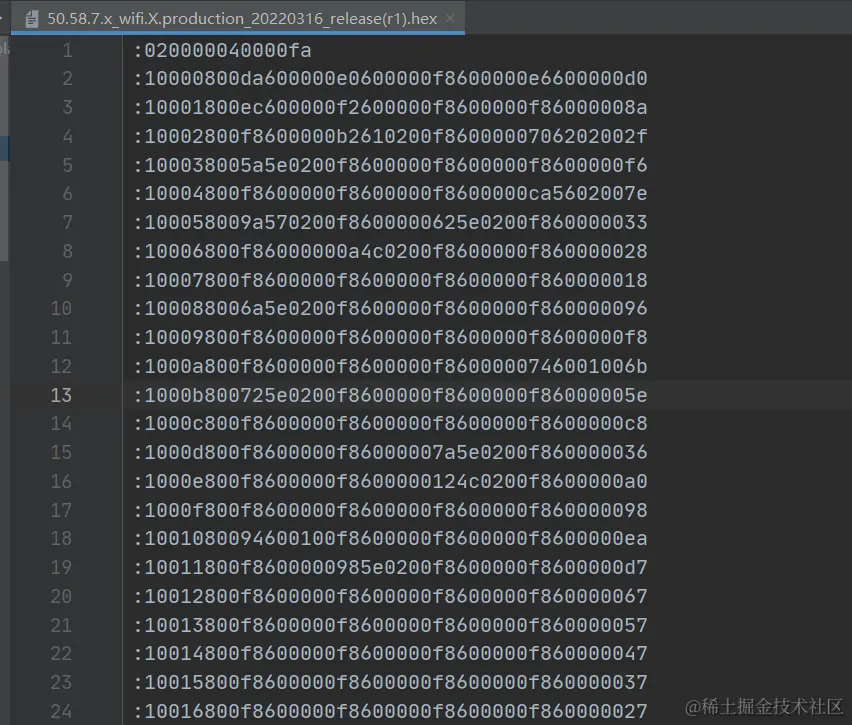Viewport: 852px width, 725px height.
Task: Place cursor in record starting :10004800f860
Action: coord(391,193)
